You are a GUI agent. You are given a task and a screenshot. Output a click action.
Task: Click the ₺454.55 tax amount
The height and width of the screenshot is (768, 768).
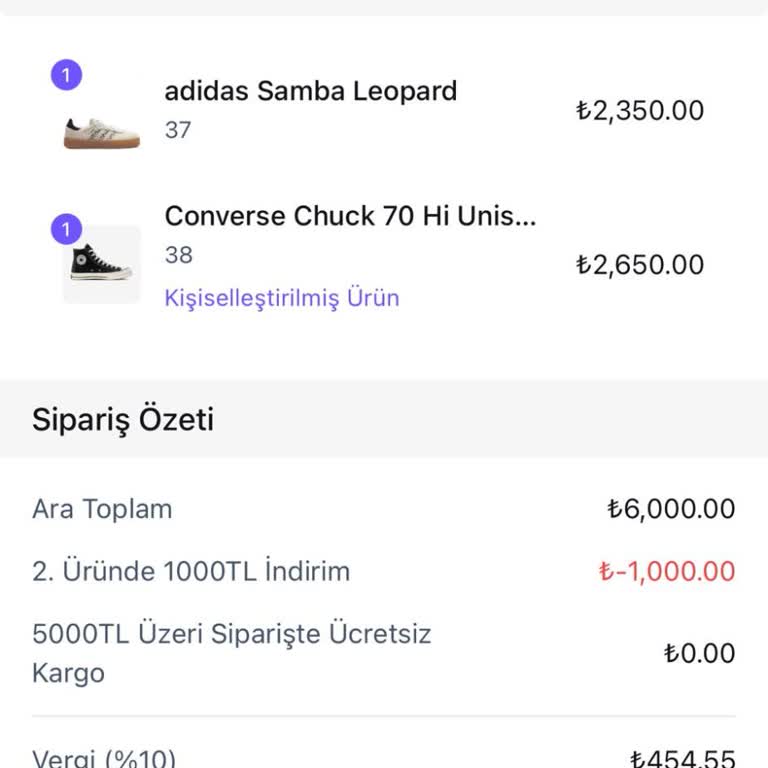682,759
